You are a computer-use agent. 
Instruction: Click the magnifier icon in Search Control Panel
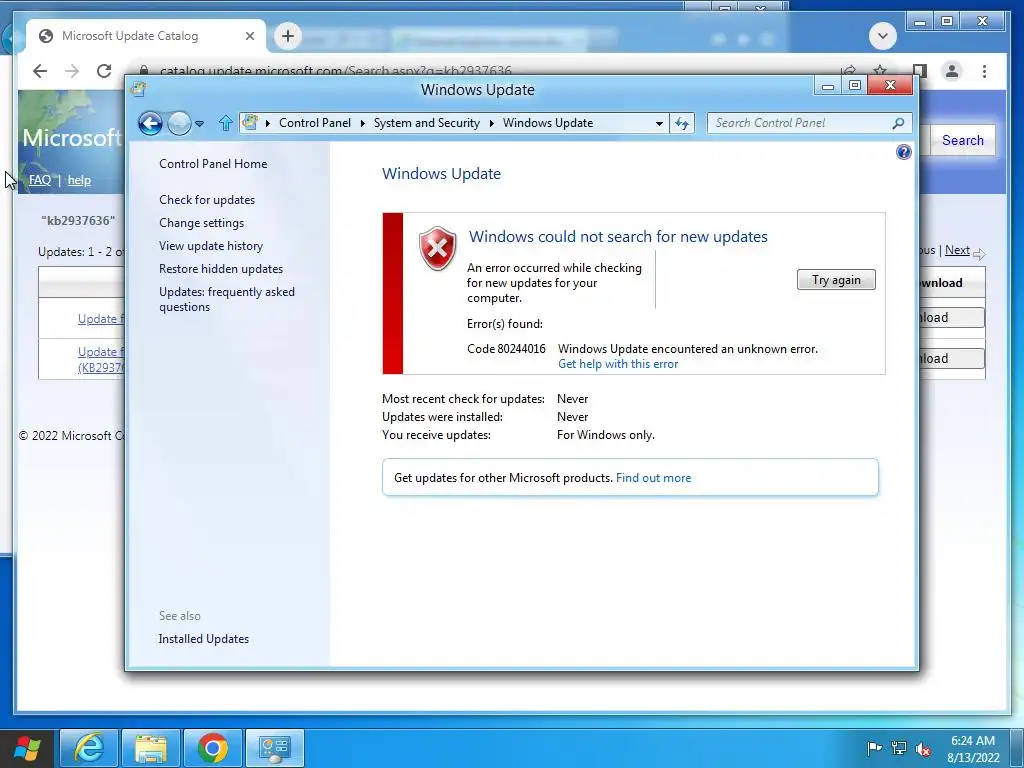(x=899, y=123)
